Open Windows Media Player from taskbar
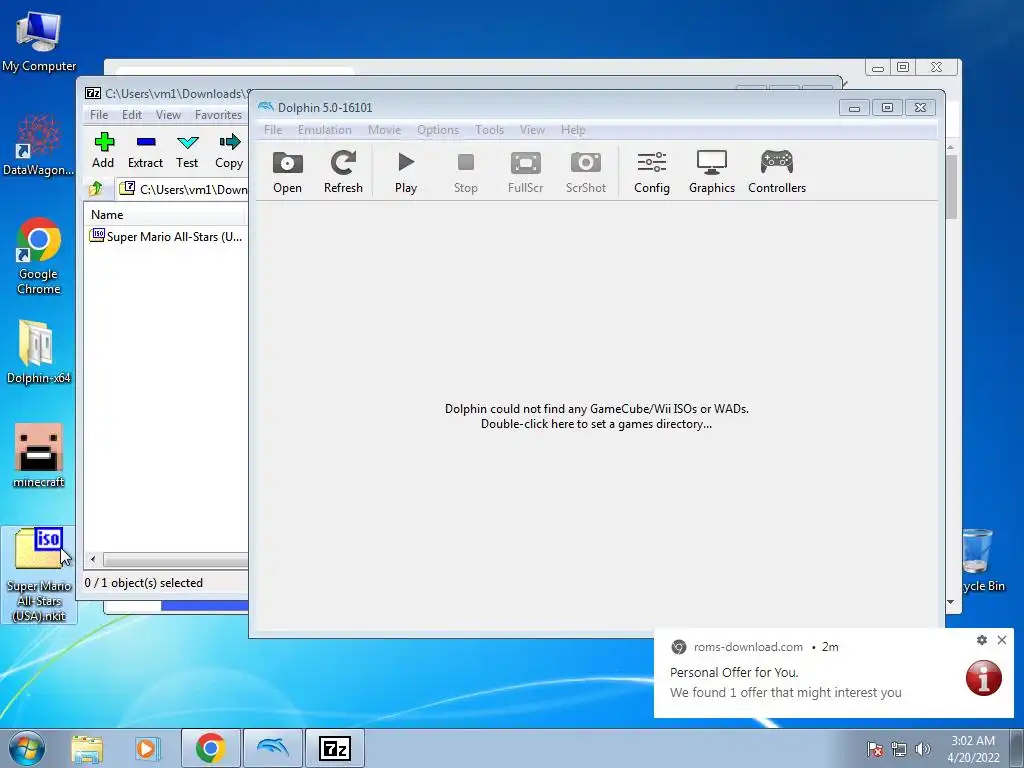 (148, 748)
